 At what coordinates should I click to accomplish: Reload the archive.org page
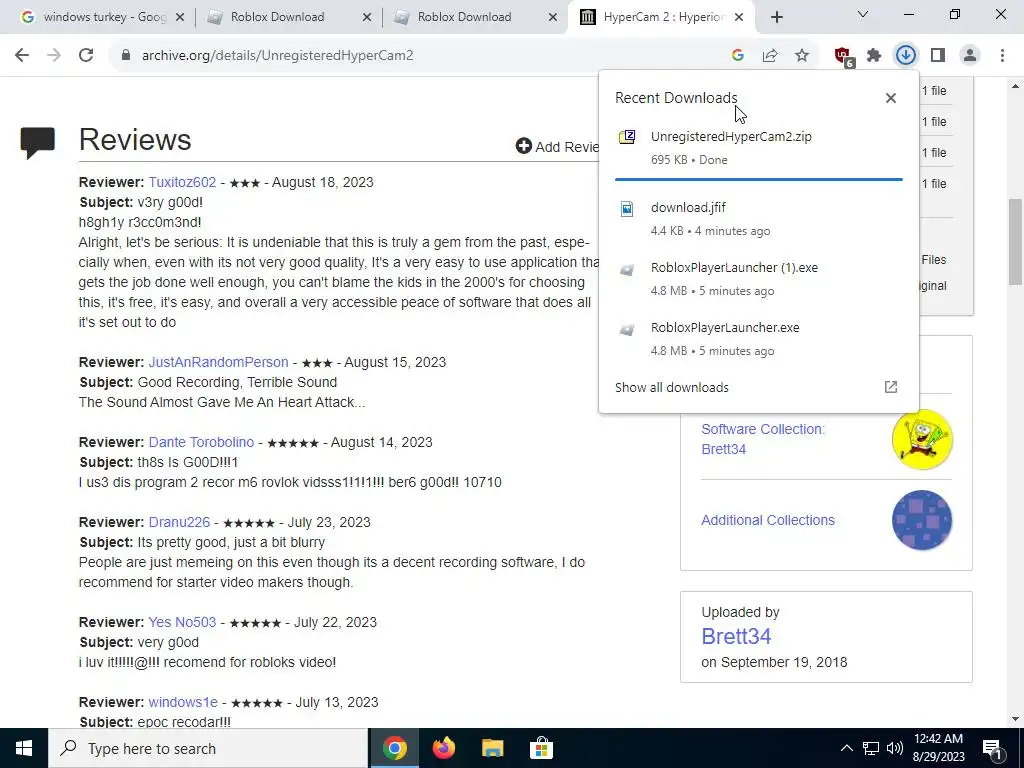pos(86,56)
